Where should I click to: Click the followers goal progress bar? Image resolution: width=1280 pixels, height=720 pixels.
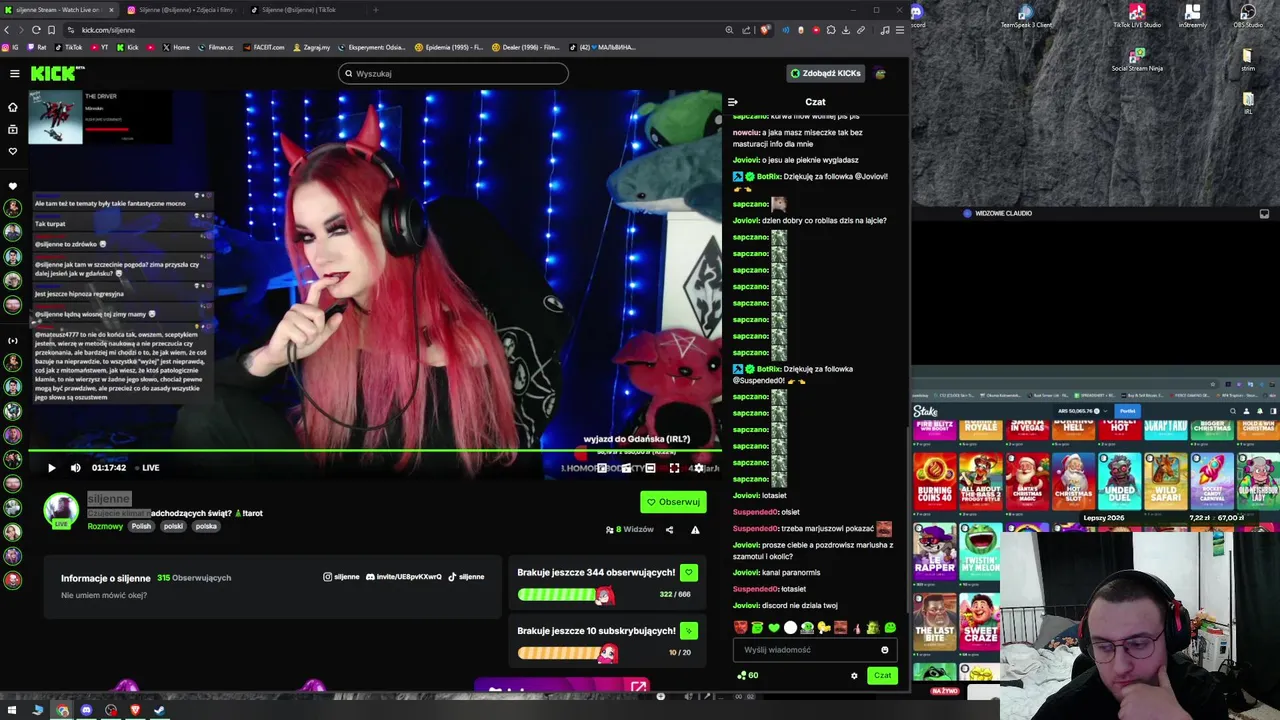tap(566, 594)
